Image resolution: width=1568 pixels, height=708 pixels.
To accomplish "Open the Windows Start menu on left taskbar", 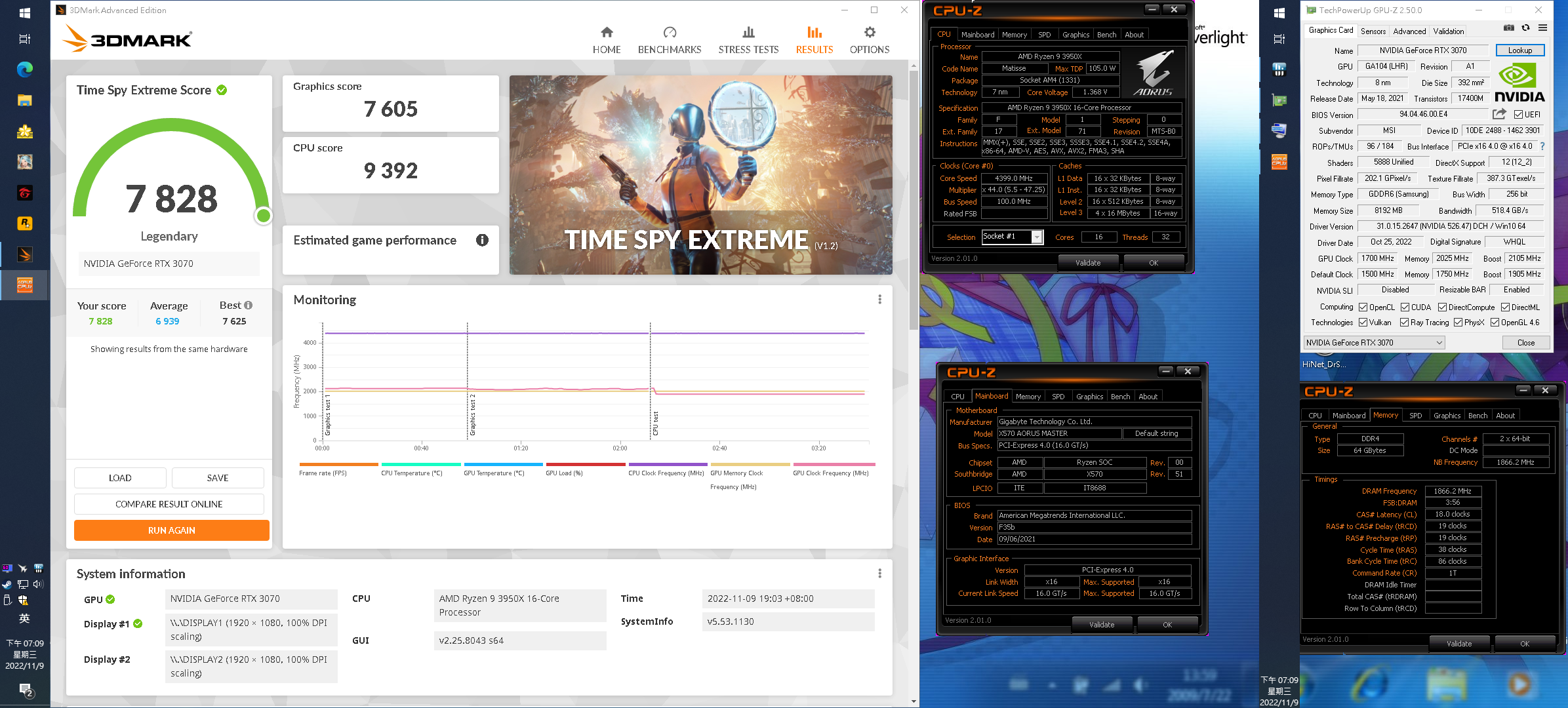I will point(25,12).
